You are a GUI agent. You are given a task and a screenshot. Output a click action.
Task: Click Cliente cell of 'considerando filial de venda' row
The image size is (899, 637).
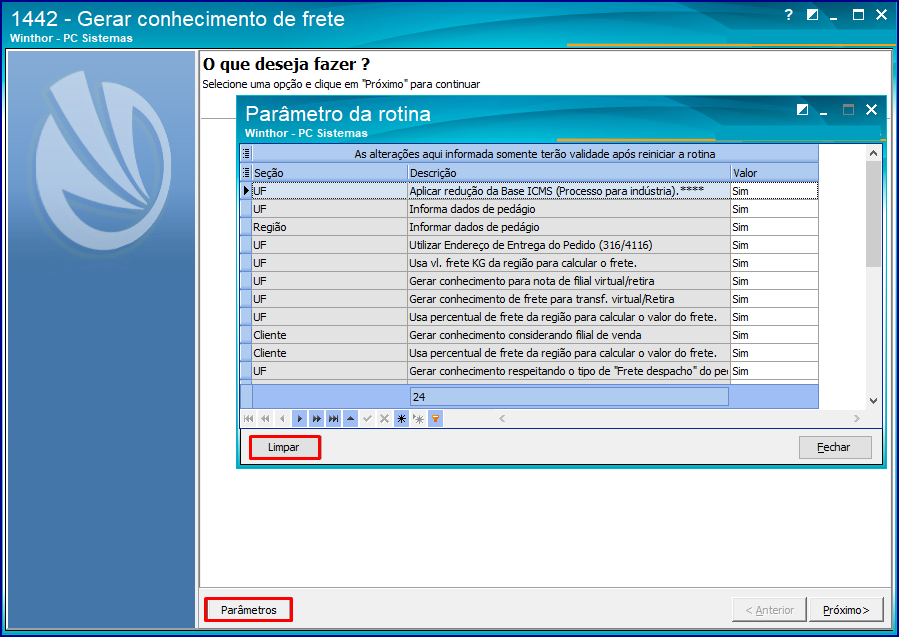[330, 335]
